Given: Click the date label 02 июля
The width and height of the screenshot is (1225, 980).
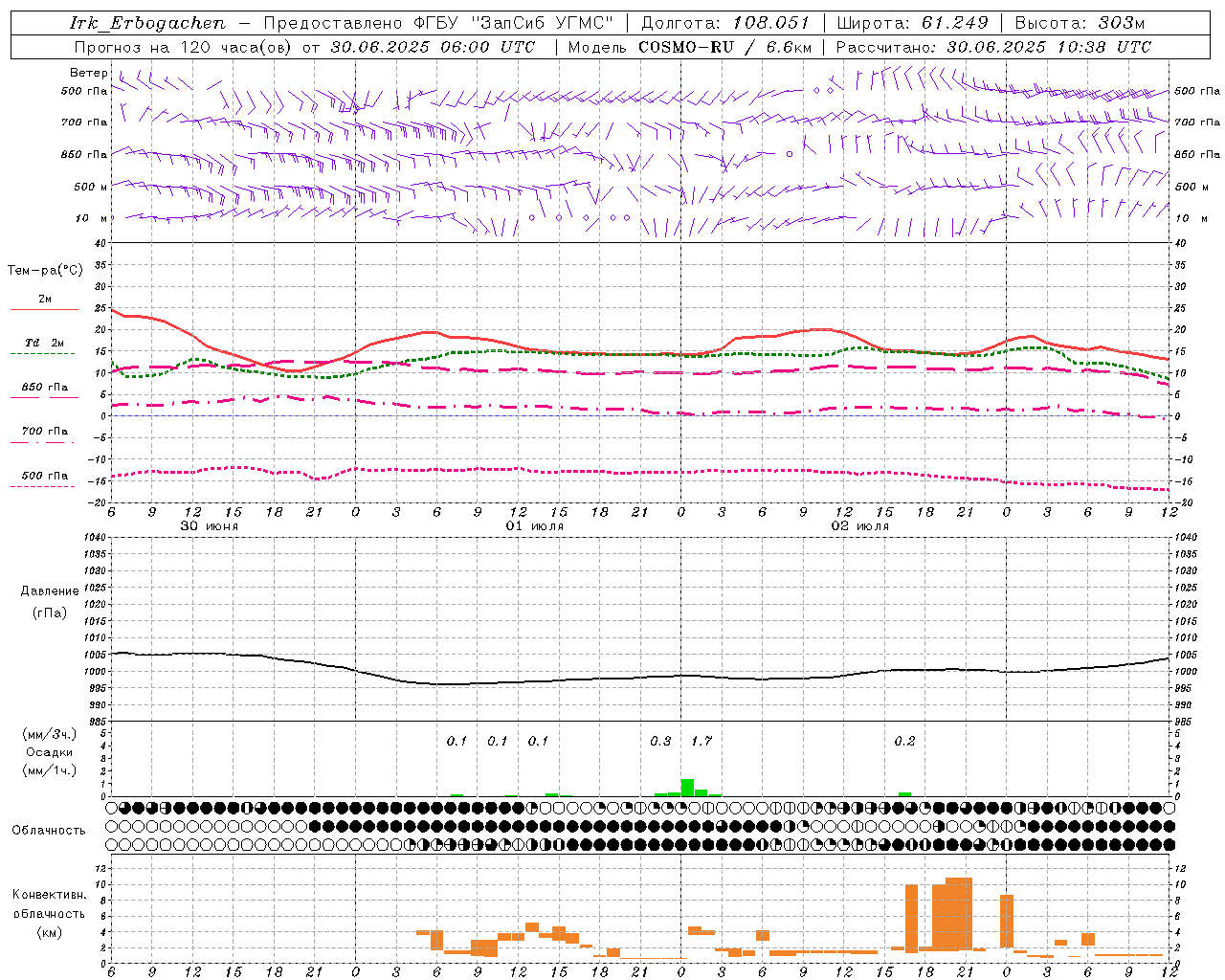Looking at the screenshot, I should coord(860,526).
